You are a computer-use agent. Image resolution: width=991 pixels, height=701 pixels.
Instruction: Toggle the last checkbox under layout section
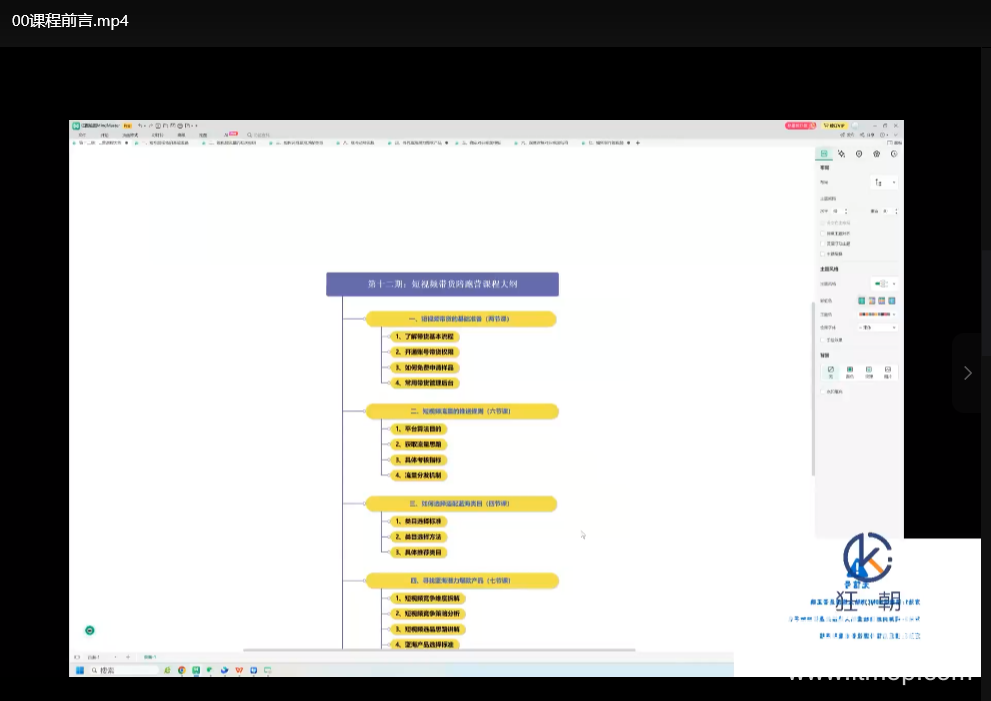822,254
